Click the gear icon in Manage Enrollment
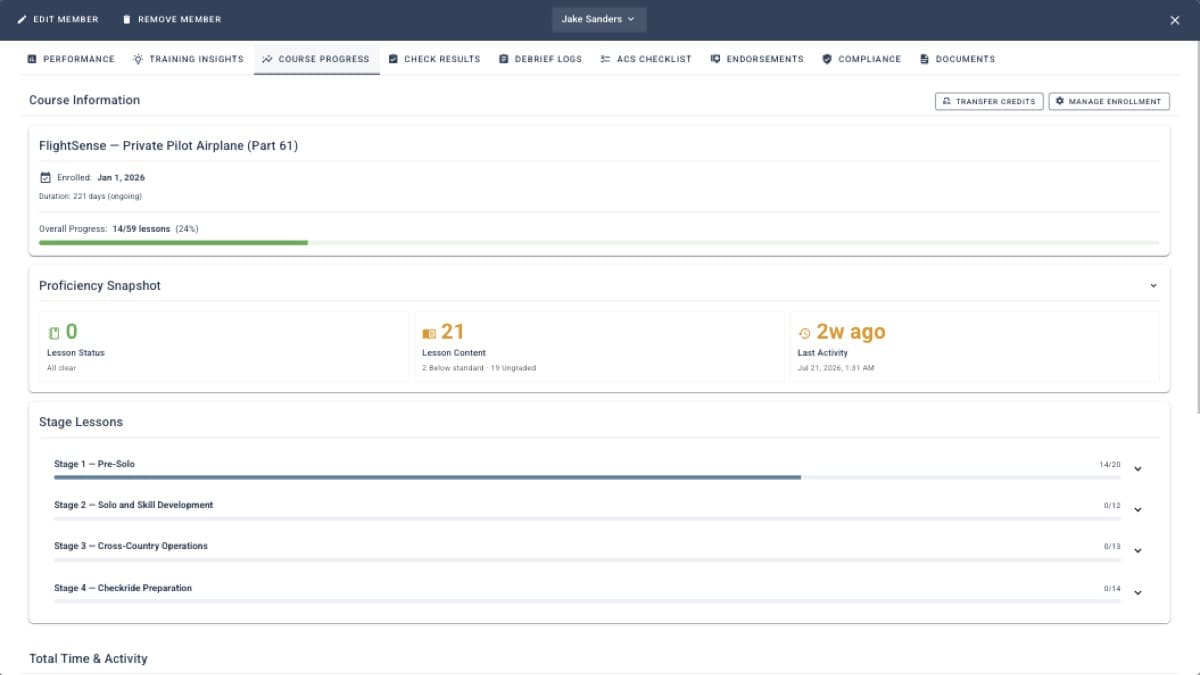Image resolution: width=1200 pixels, height=675 pixels. [1060, 101]
